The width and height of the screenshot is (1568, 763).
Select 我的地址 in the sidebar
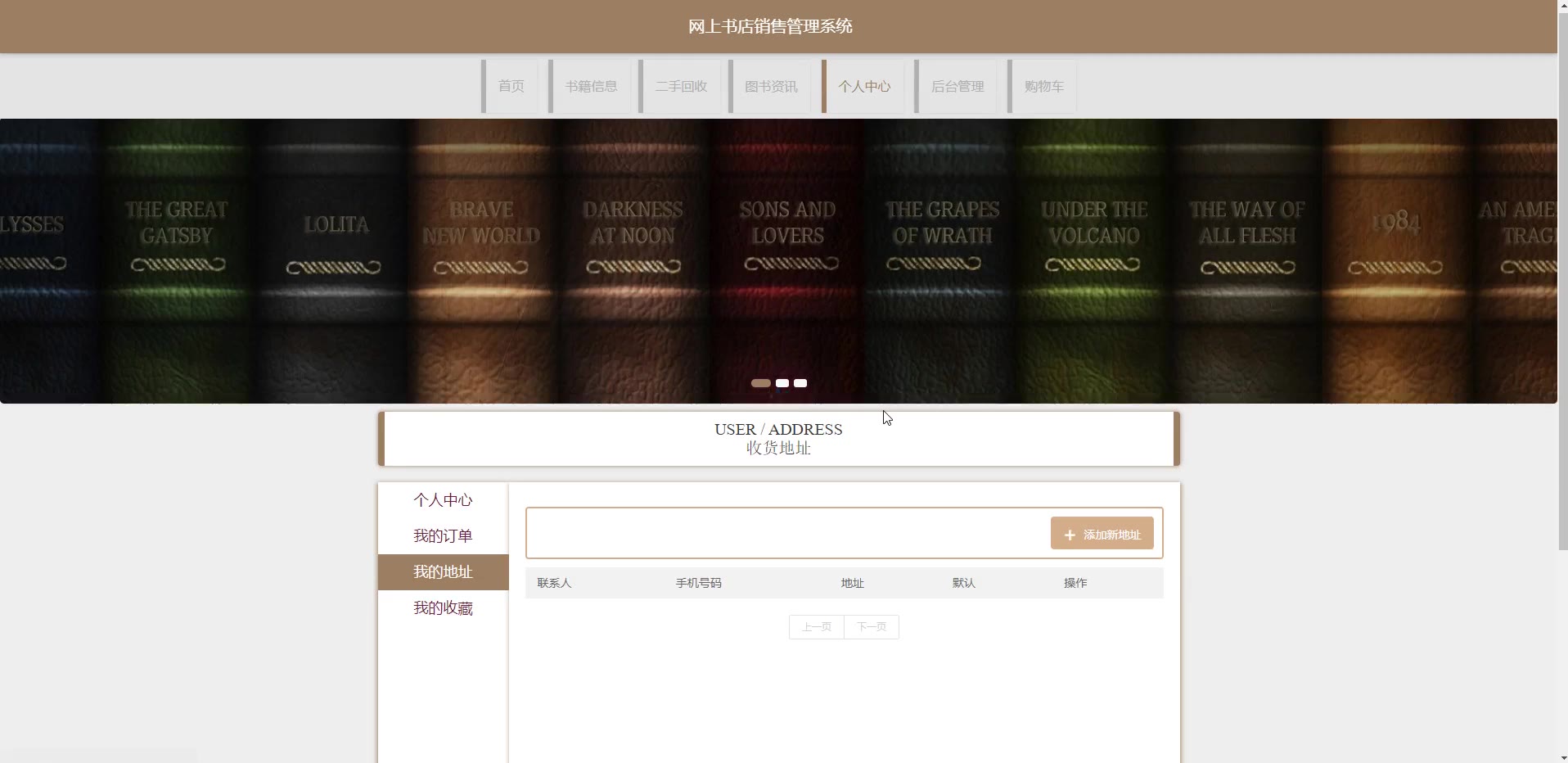[x=443, y=572]
